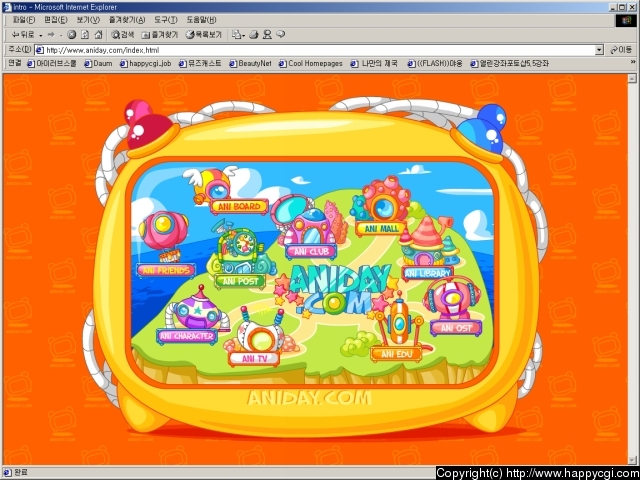The image size is (640, 480).
Task: Open the BeautyNet links bar shortcut
Action: (x=250, y=64)
